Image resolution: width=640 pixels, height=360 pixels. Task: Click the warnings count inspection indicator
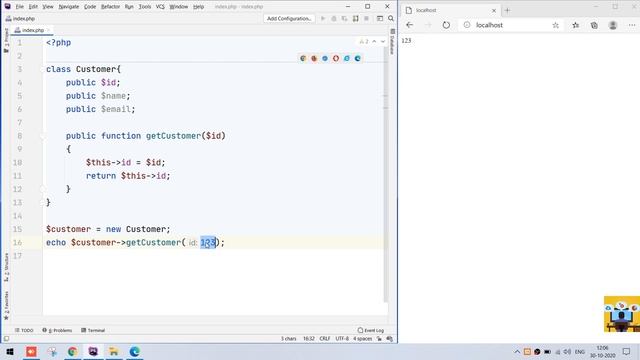(x=364, y=42)
